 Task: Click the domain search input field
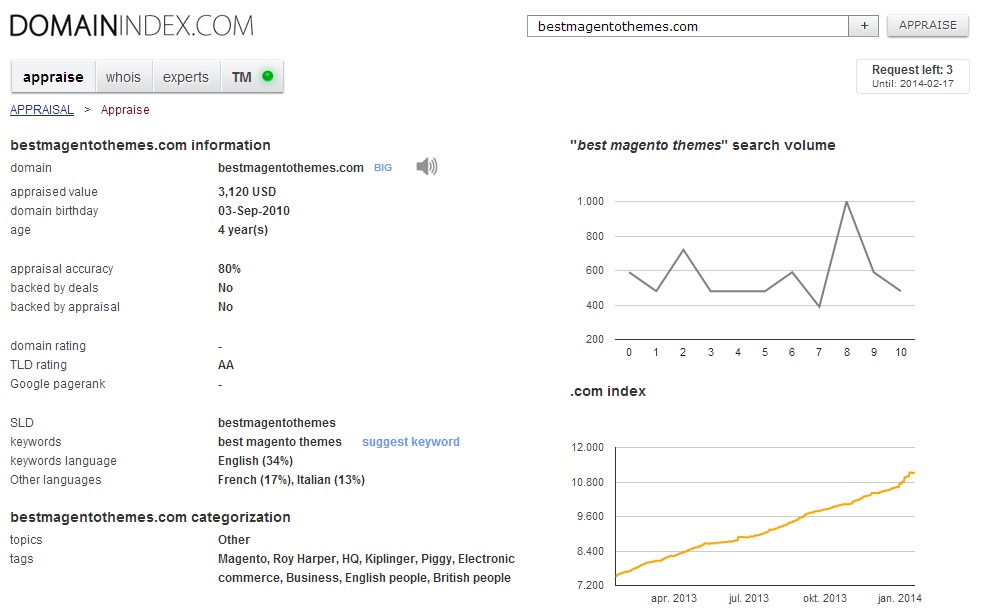click(688, 26)
